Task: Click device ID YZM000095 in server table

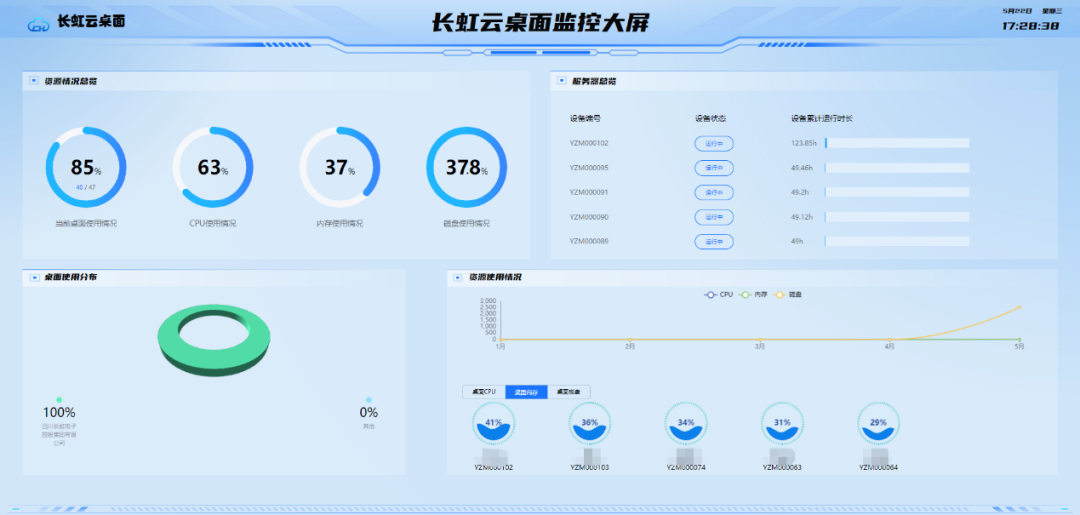Action: (x=589, y=168)
